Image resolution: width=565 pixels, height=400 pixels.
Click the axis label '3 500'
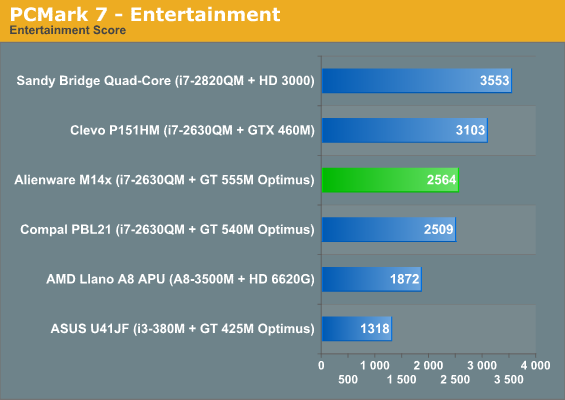pos(508,379)
